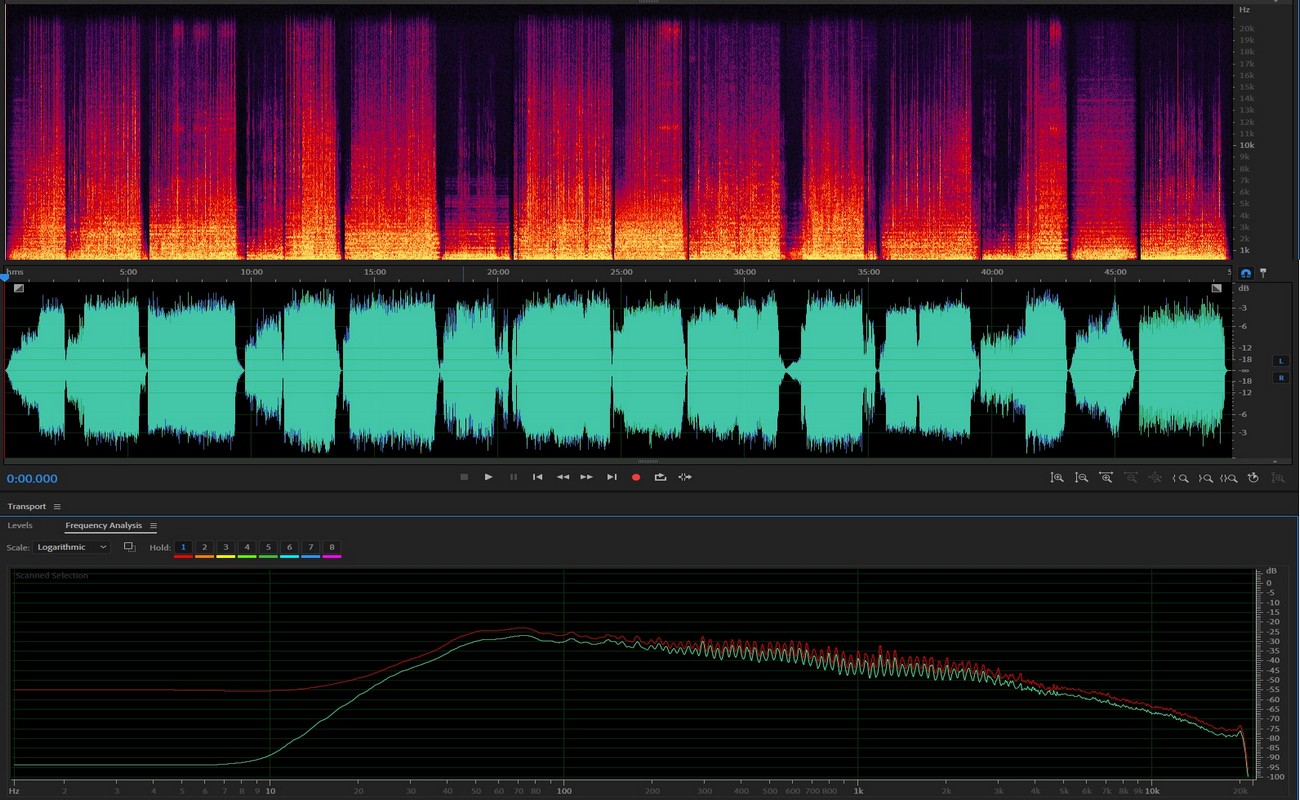1300x800 pixels.
Task: Switch to the Levels tab
Action: pos(20,526)
